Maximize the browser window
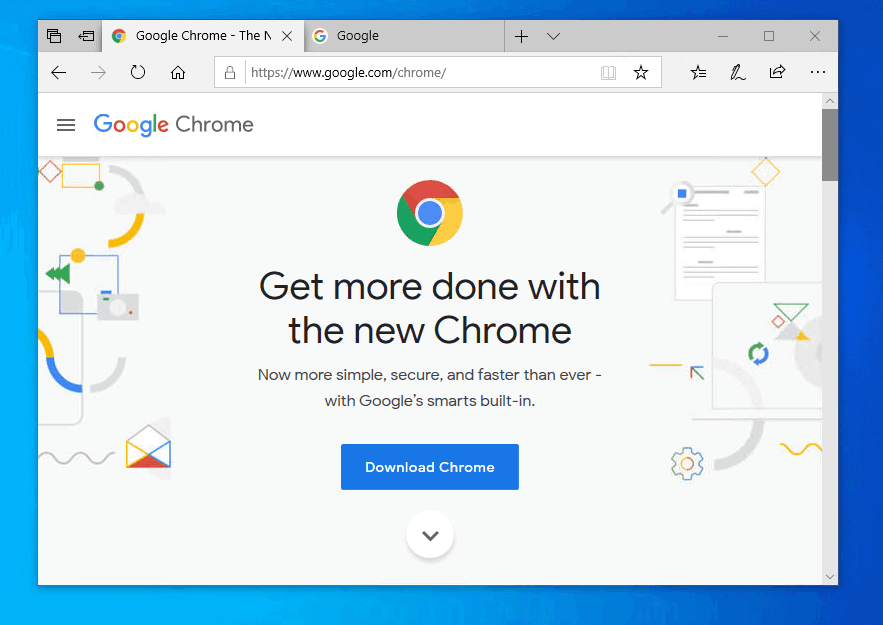This screenshot has width=883, height=625. tap(769, 36)
